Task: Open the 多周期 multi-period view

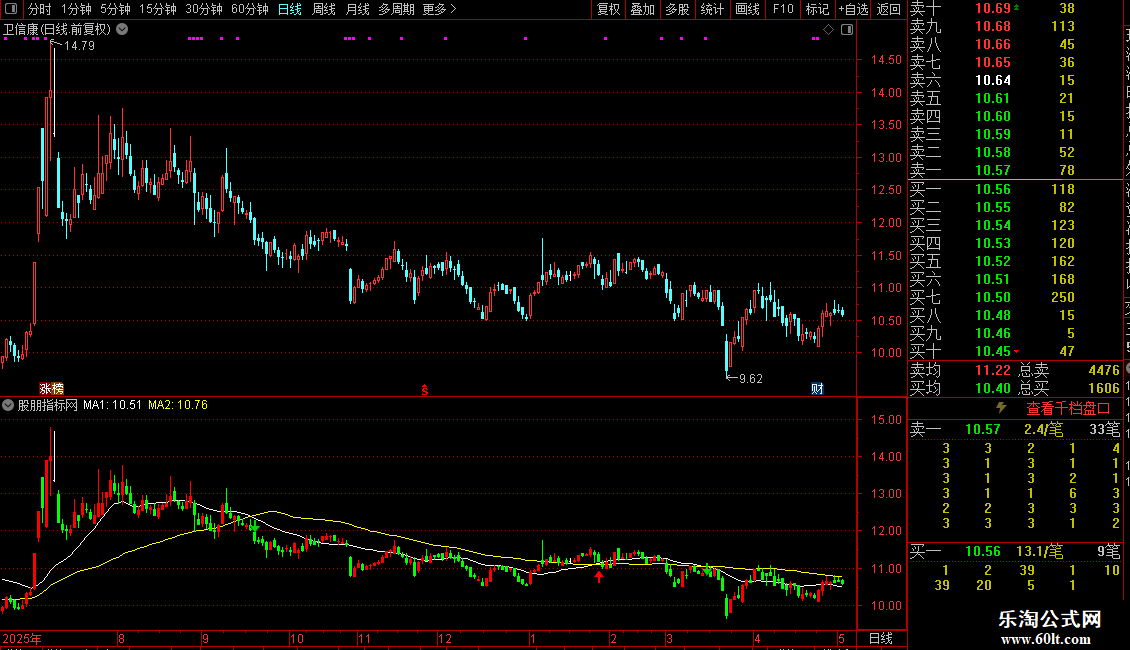Action: click(396, 9)
